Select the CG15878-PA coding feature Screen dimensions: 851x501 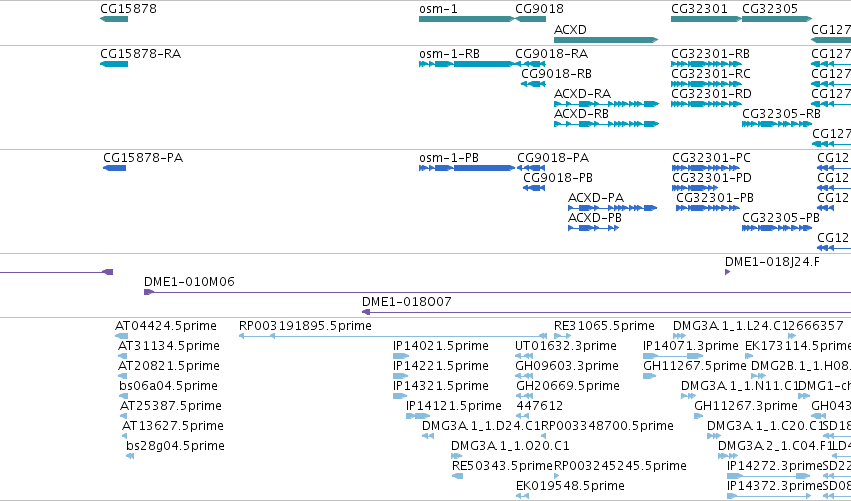pos(115,168)
